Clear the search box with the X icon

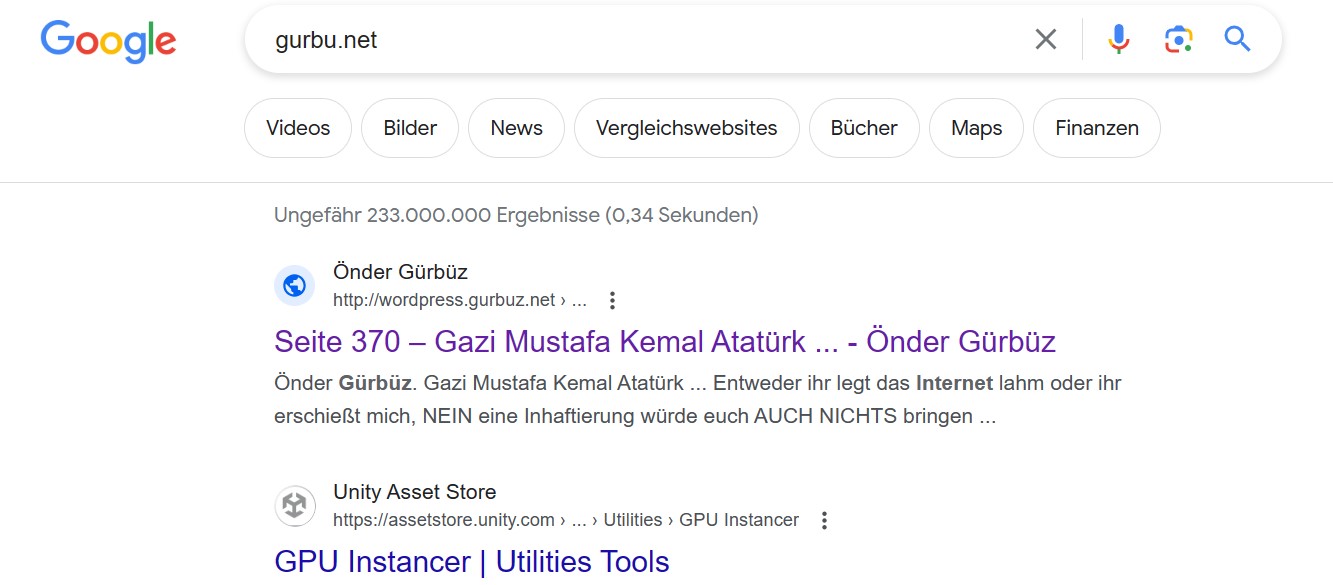[x=1045, y=40]
